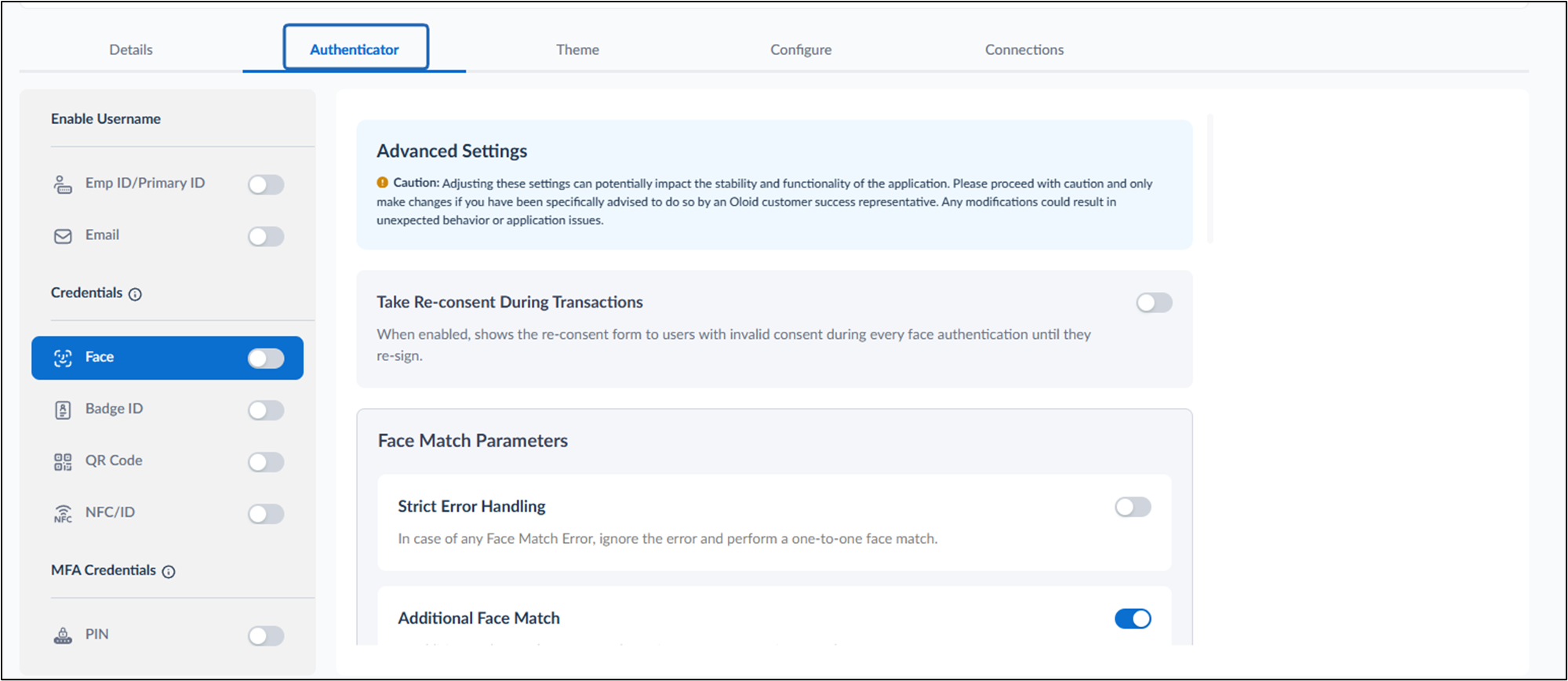
Task: Enable the Emp ID/Primary ID toggle
Action: 266,184
